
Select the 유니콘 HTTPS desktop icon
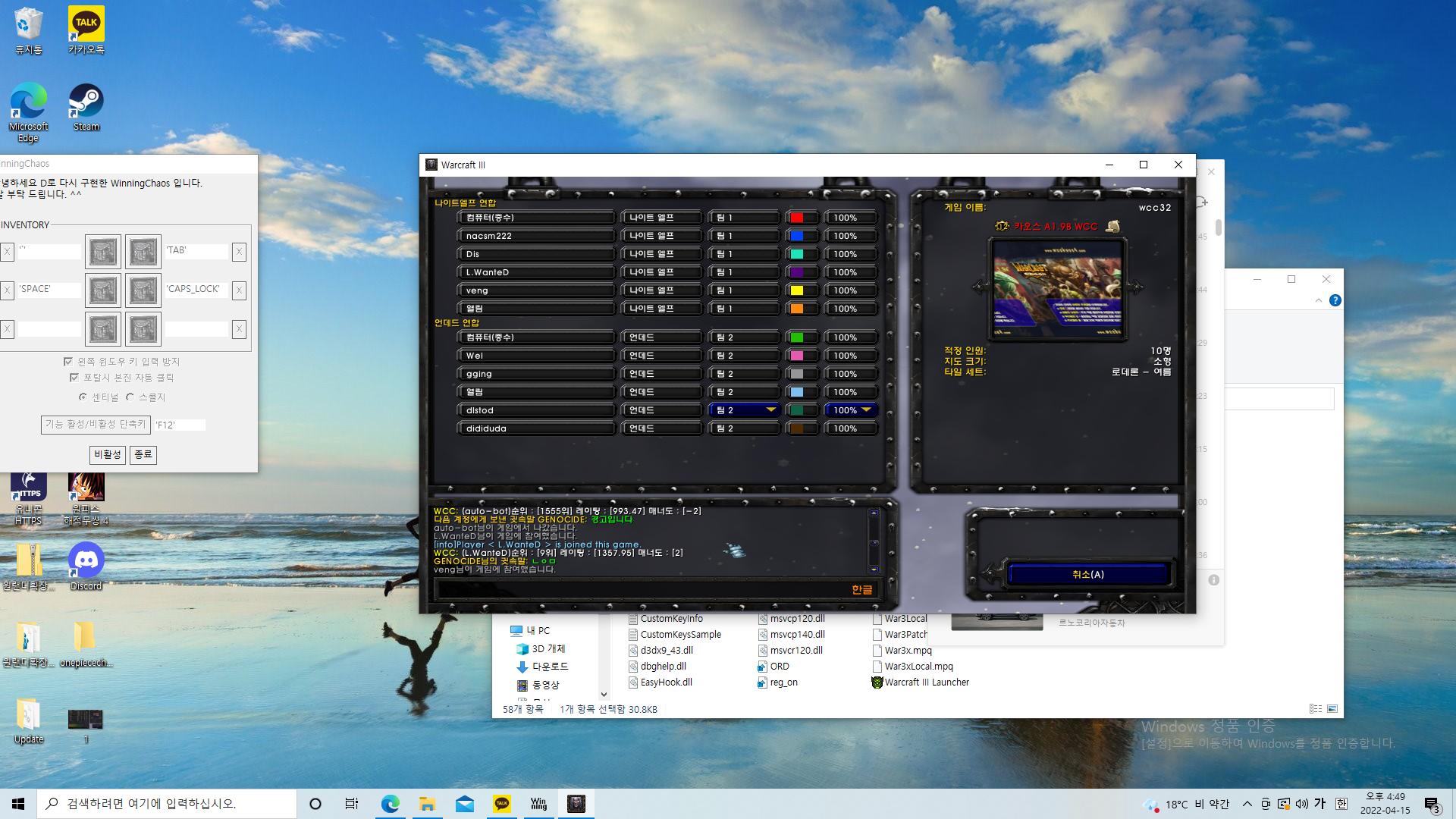[x=29, y=499]
